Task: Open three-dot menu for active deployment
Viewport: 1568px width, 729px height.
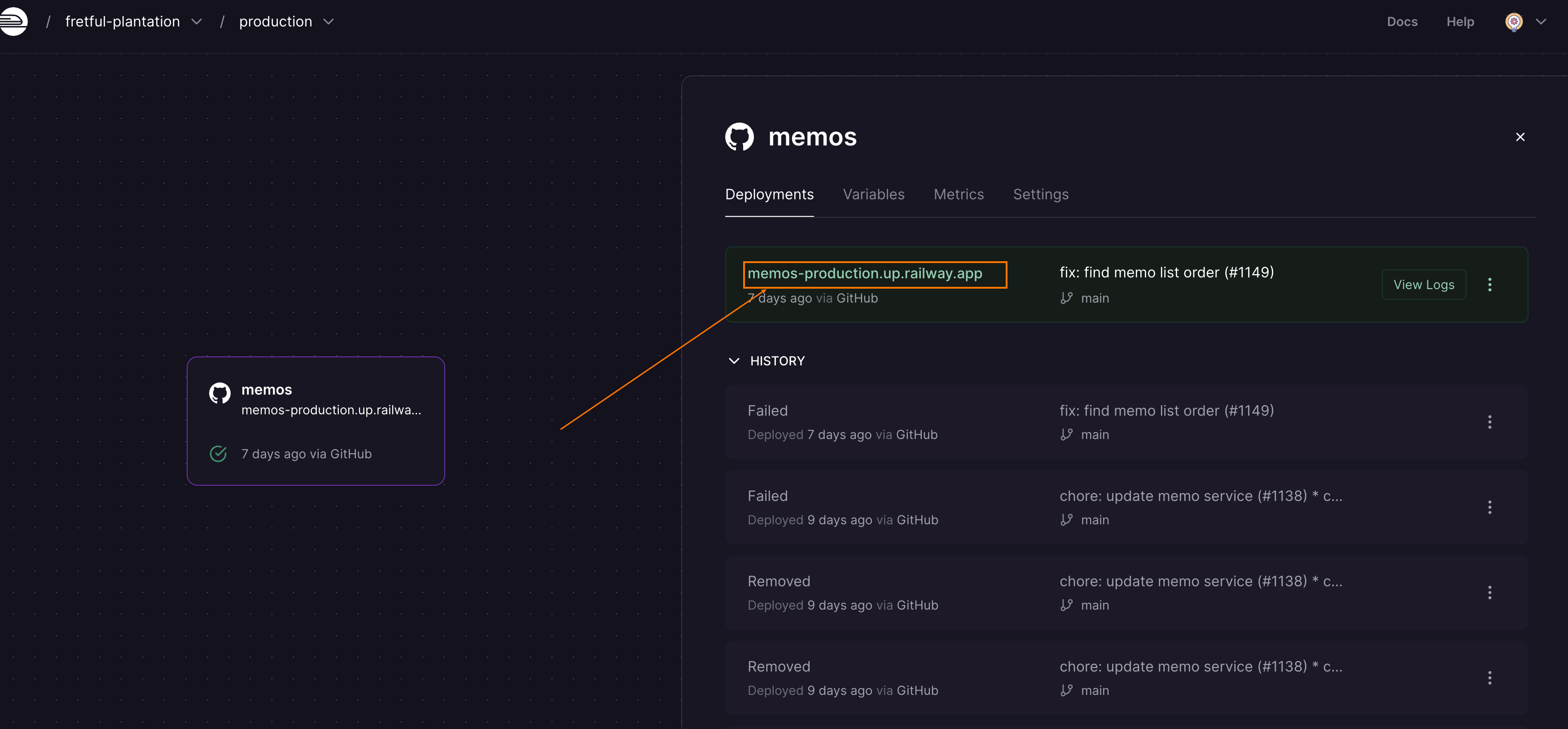Action: (x=1489, y=285)
